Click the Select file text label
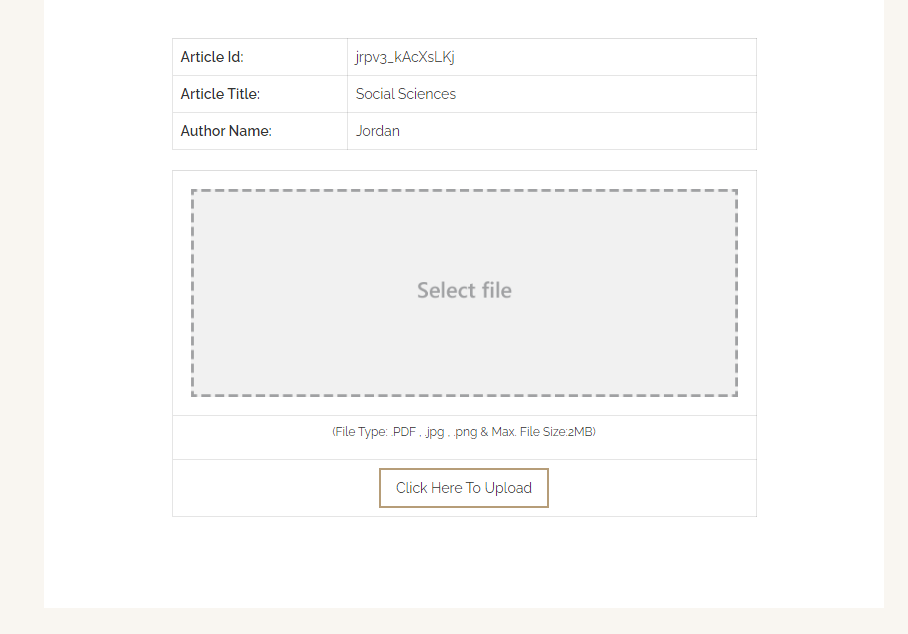 [x=464, y=290]
